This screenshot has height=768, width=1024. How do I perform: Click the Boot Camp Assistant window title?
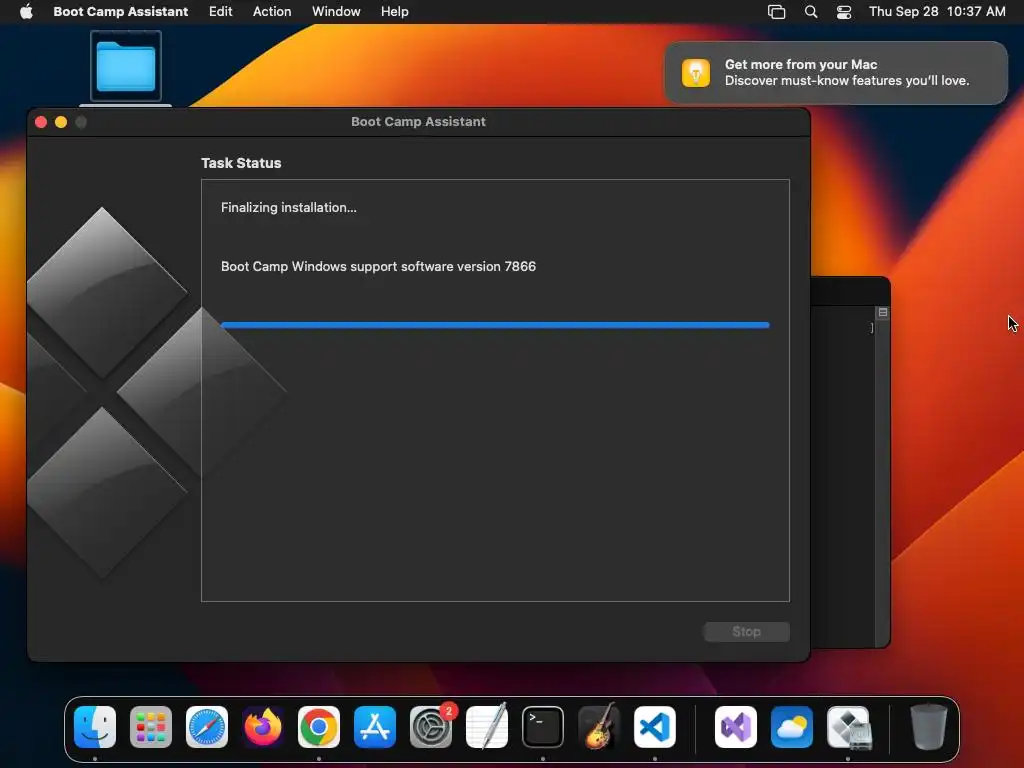click(419, 121)
